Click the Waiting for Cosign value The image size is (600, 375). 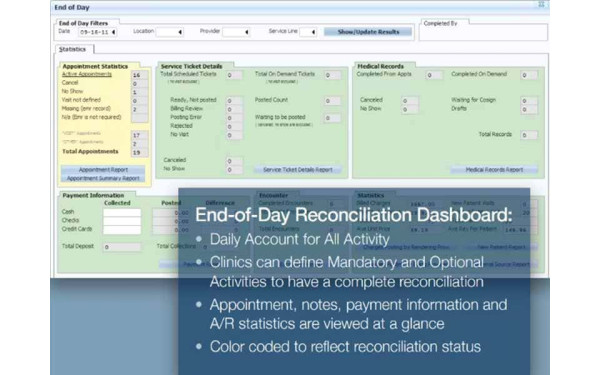[529, 101]
